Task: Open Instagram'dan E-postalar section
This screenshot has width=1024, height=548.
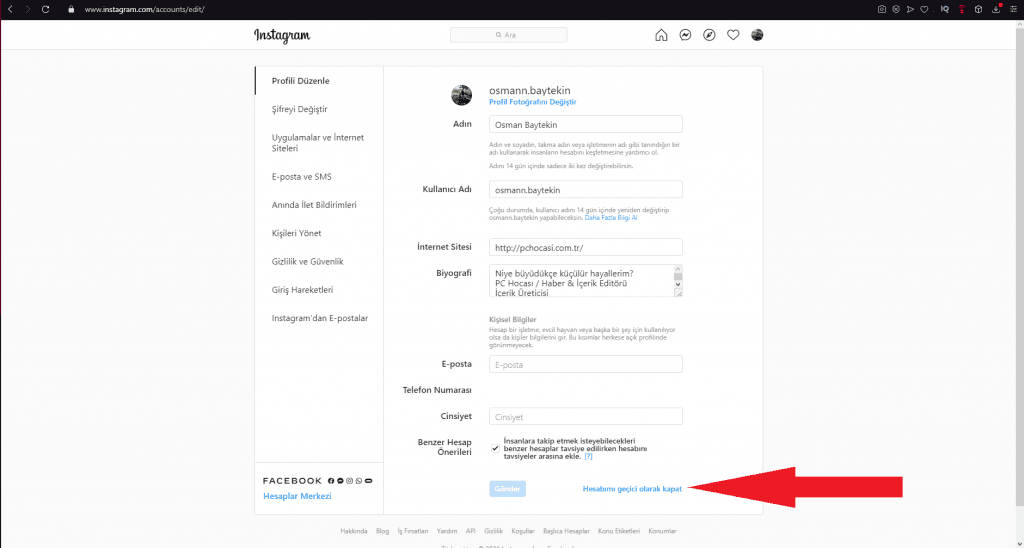Action: [319, 318]
